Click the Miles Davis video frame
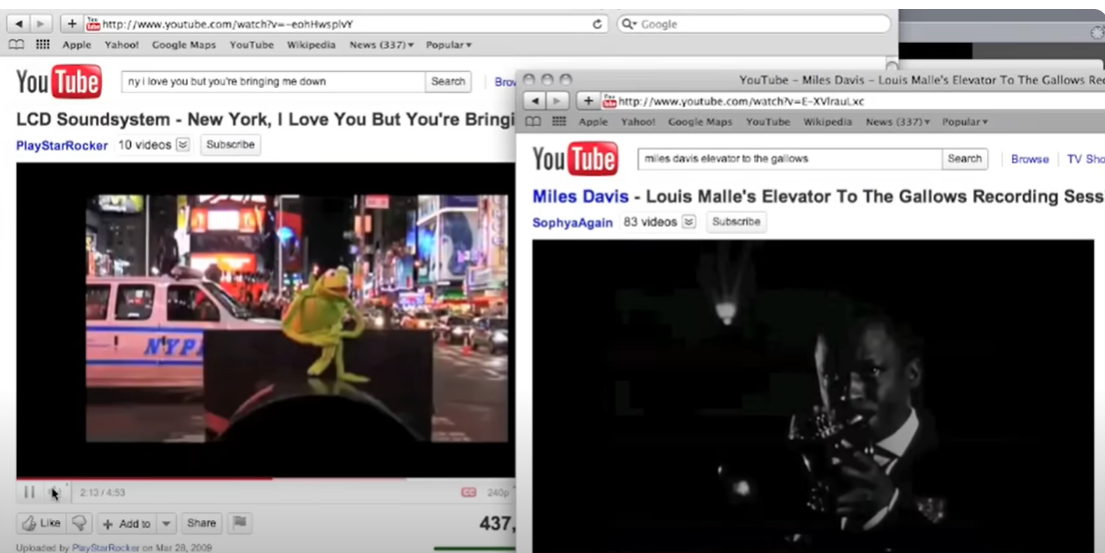Screen dimensions: 1105x553 (x=813, y=396)
